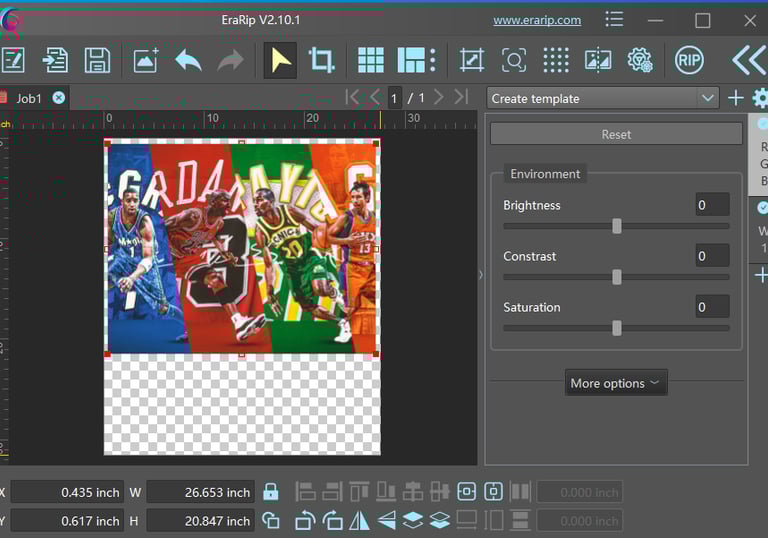Click the Save floppy disk icon
The height and width of the screenshot is (538, 768).
point(97,60)
